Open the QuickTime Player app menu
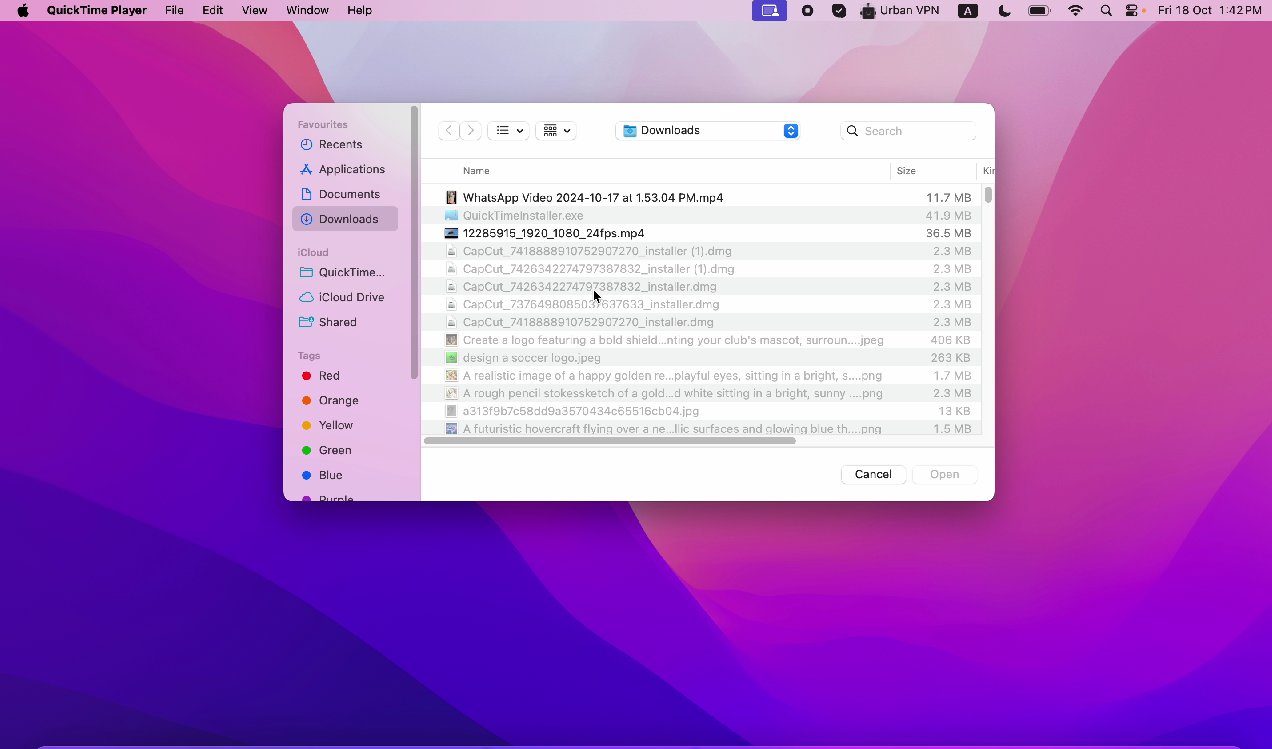Viewport: 1272px width, 749px height. 96,10
